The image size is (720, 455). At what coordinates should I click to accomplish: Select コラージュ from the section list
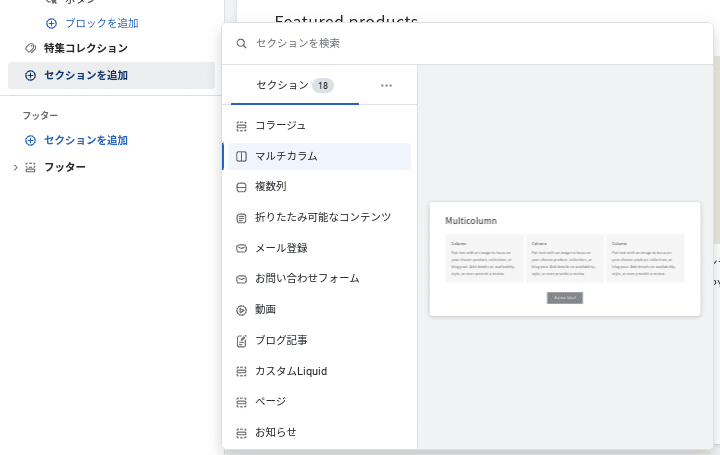pos(319,126)
